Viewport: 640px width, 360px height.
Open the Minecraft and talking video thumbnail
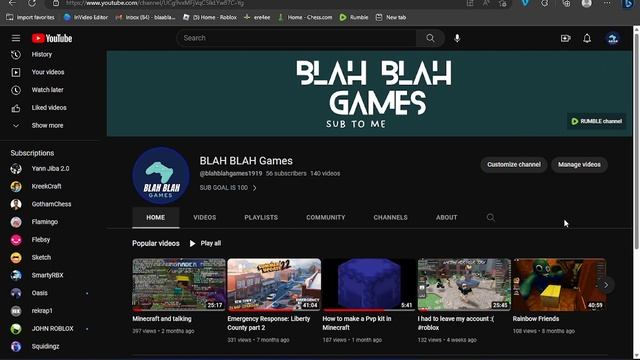pos(179,284)
